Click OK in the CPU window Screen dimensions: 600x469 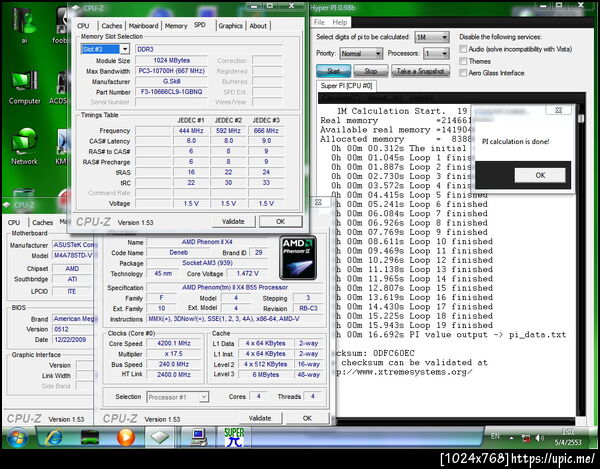pyautogui.click(x=307, y=419)
